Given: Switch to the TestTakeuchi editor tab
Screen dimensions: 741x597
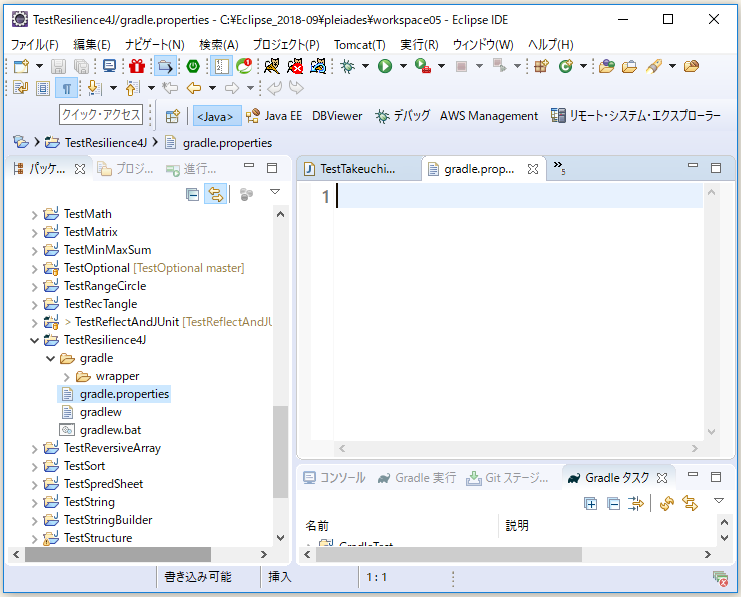Looking at the screenshot, I should [357, 169].
